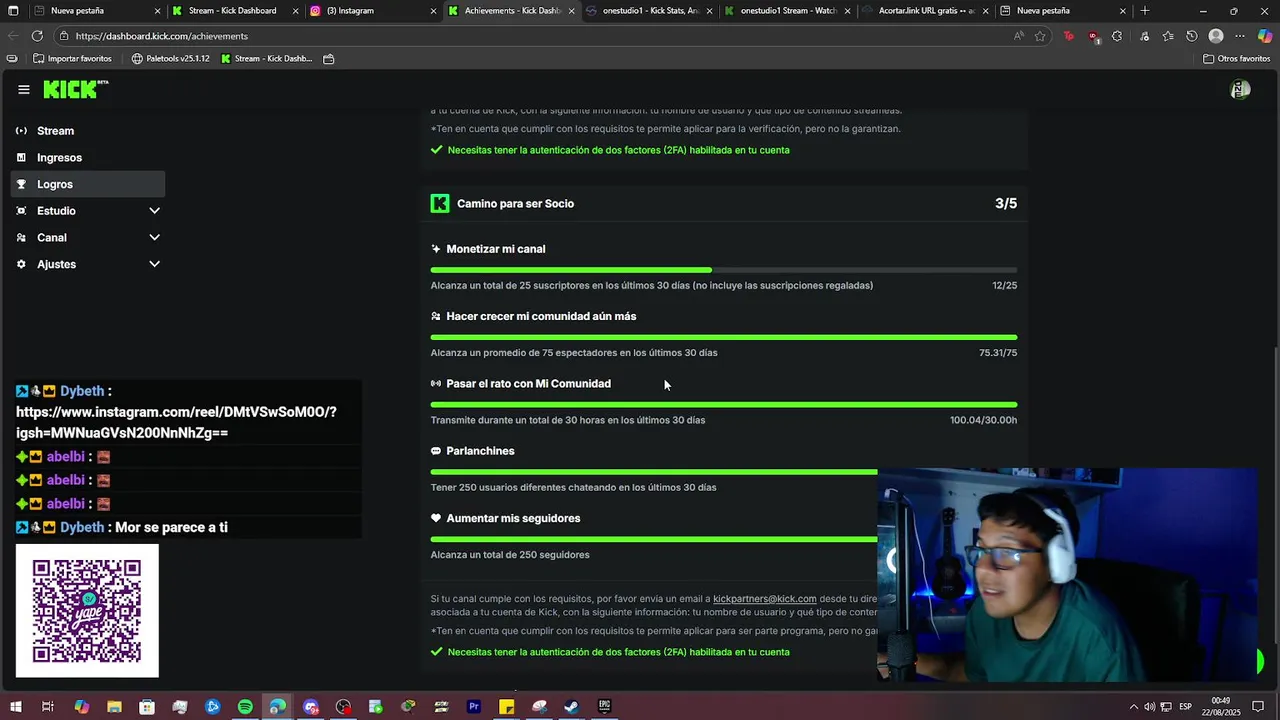The width and height of the screenshot is (1280, 720).
Task: Click the 12/25 subscribers value
Action: (x=1004, y=286)
